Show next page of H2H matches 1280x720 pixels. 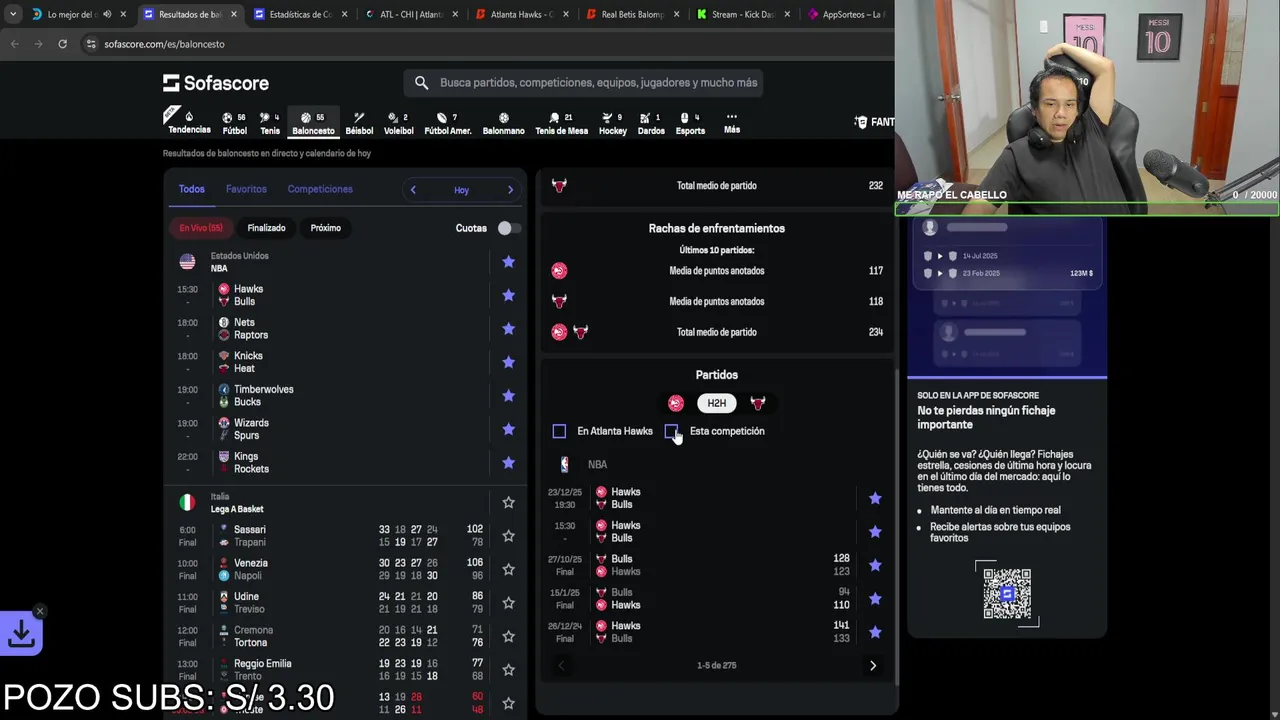coord(873,665)
